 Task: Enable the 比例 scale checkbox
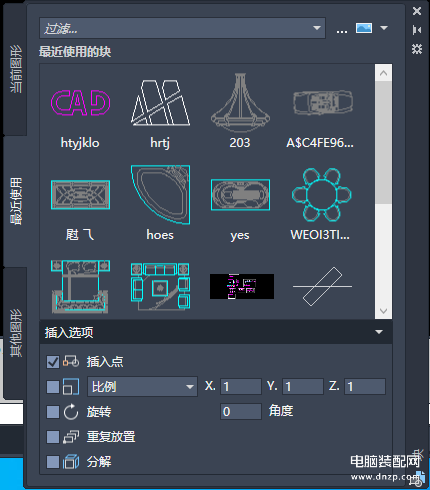point(53,387)
